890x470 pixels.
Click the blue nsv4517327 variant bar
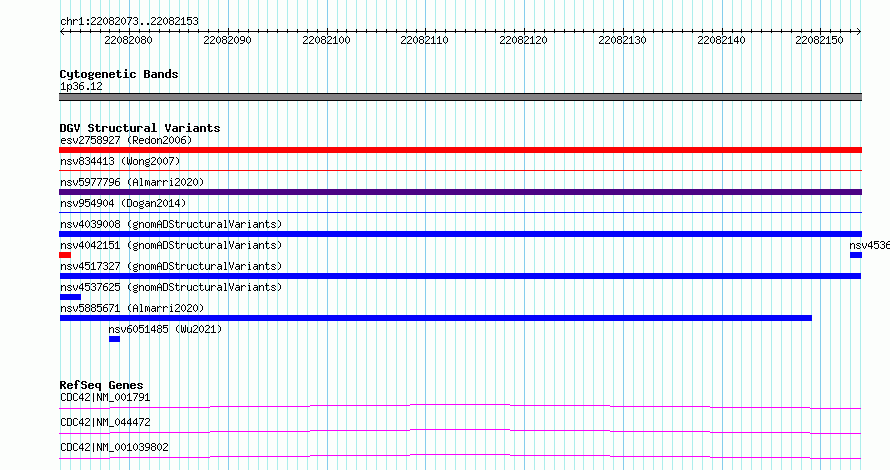coord(460,276)
